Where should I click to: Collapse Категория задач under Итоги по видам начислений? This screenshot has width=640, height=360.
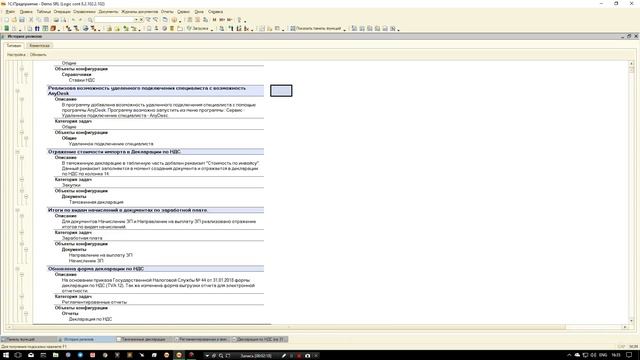[x=22, y=233]
